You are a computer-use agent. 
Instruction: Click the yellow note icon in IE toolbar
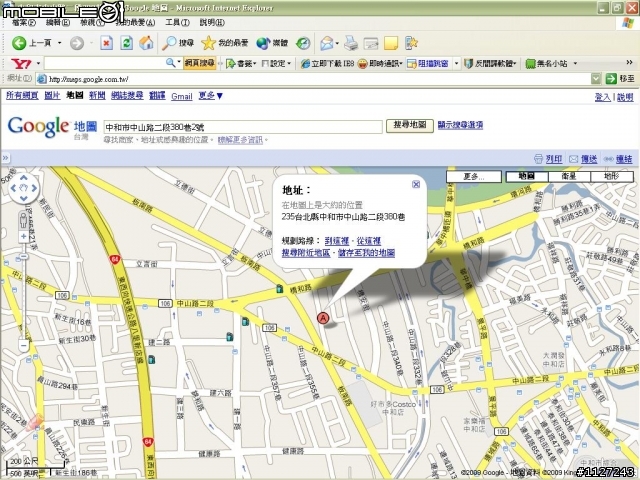(391, 43)
